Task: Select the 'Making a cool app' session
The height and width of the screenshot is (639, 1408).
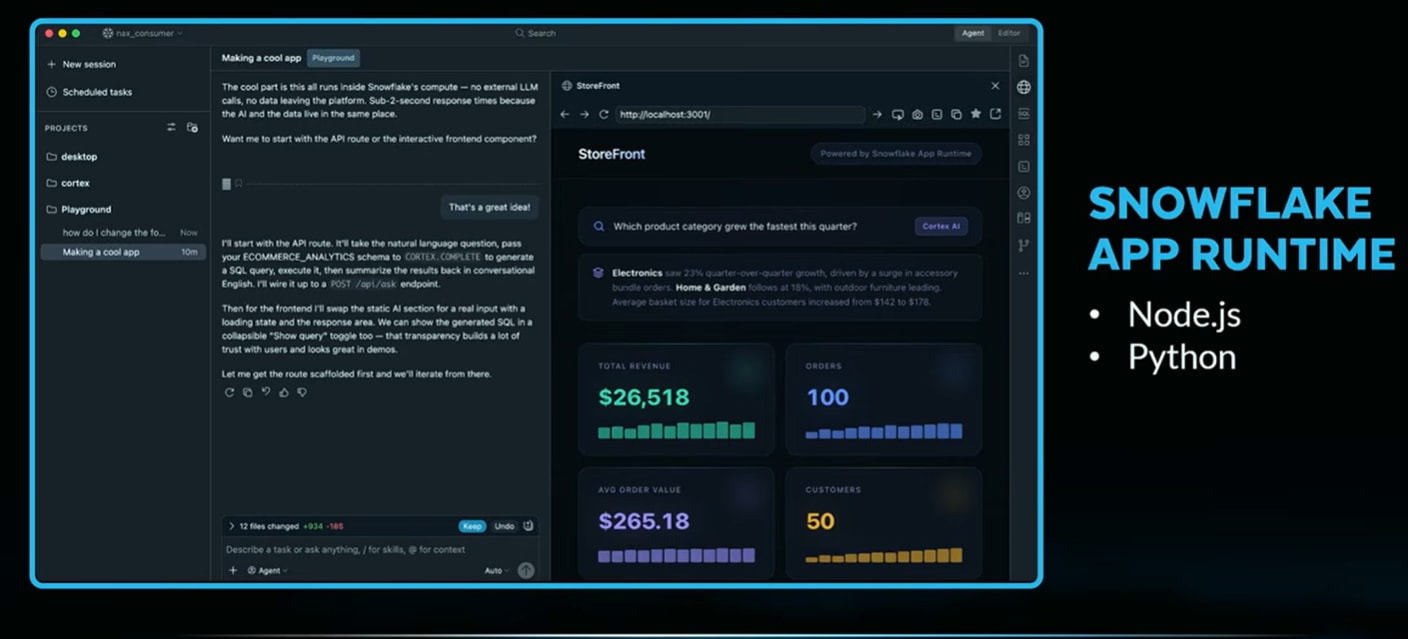Action: pyautogui.click(x=124, y=252)
